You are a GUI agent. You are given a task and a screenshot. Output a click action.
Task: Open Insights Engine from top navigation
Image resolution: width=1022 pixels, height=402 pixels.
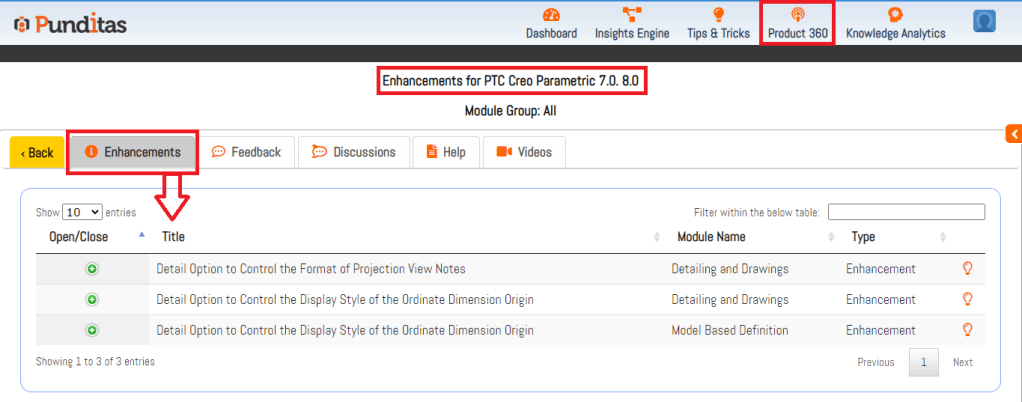pyautogui.click(x=631, y=14)
